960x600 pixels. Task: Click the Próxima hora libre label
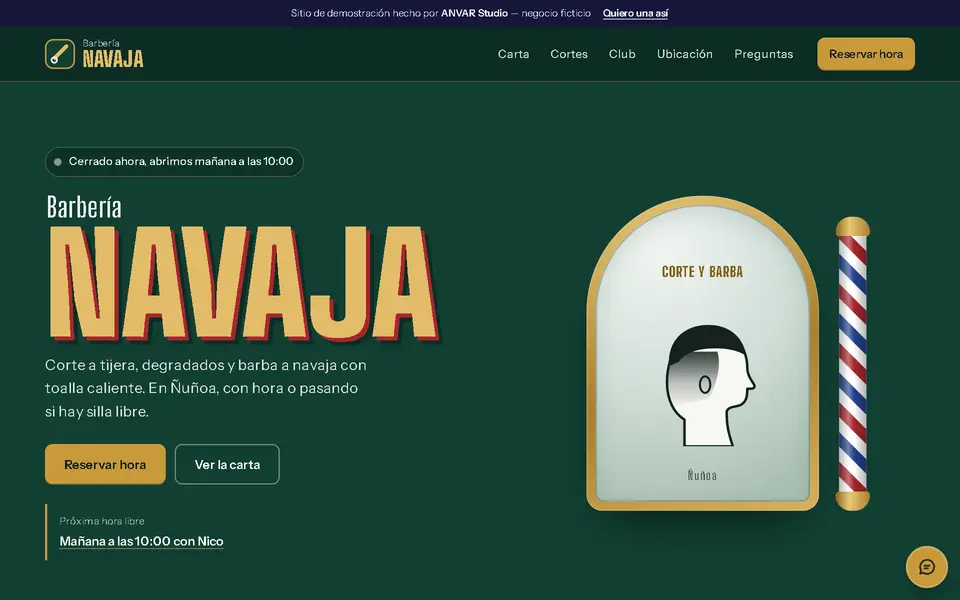pyautogui.click(x=102, y=521)
